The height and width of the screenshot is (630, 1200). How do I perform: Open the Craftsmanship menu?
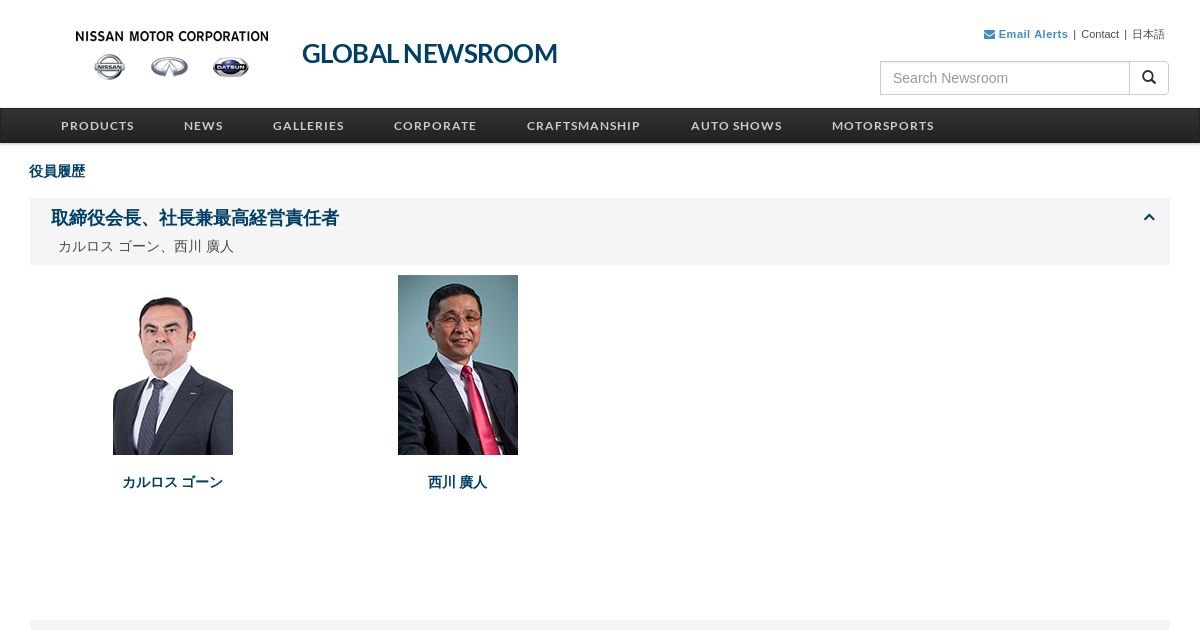583,126
